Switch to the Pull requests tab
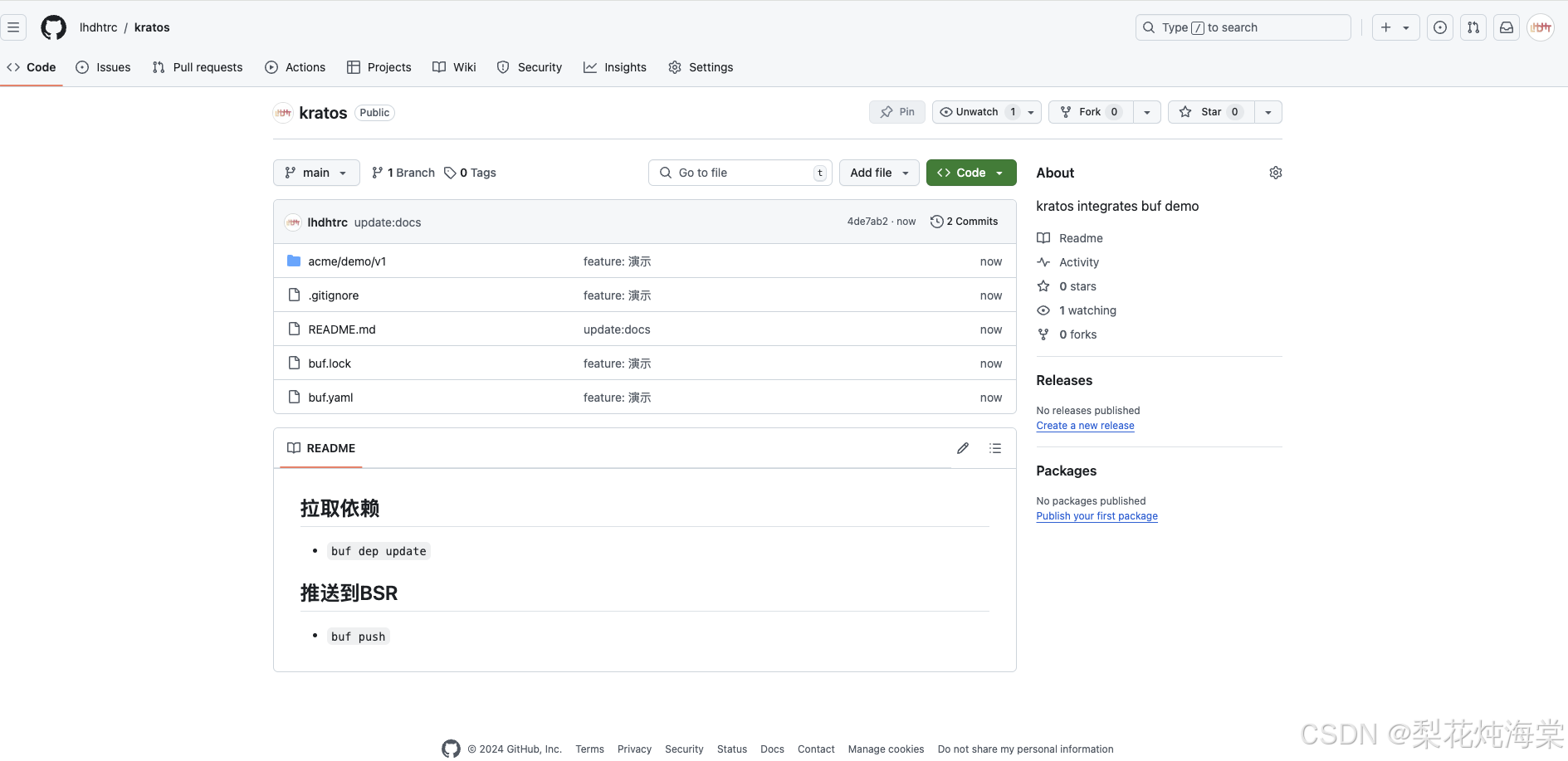Image resolution: width=1568 pixels, height=761 pixels. pyautogui.click(x=198, y=67)
